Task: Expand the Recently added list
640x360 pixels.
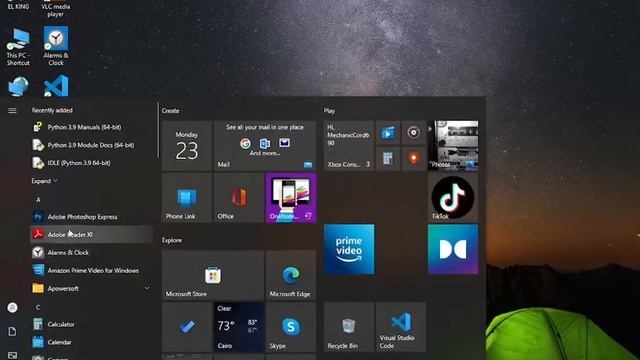Action: tap(44, 181)
